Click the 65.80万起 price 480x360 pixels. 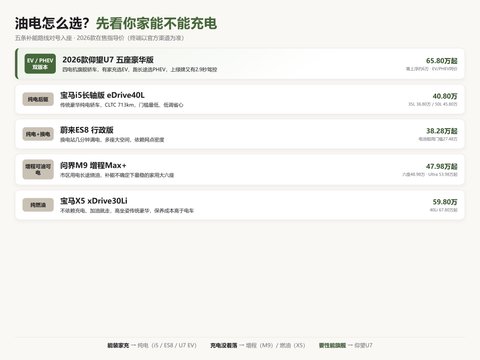(442, 61)
